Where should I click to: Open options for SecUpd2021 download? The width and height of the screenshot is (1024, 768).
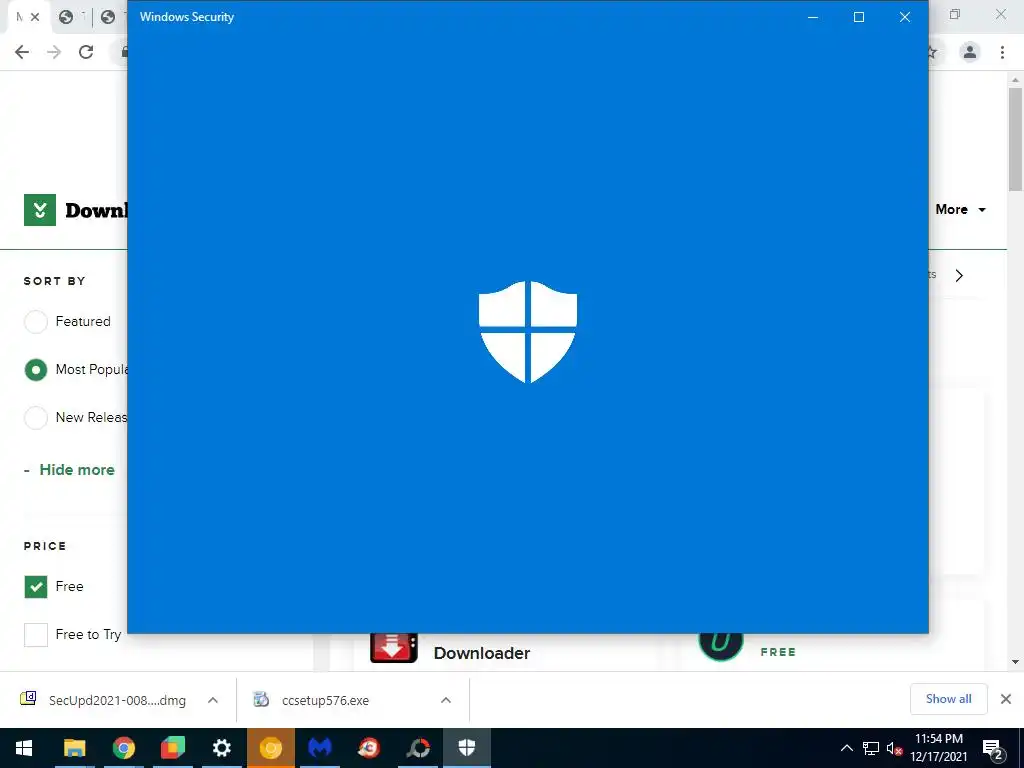tap(213, 700)
